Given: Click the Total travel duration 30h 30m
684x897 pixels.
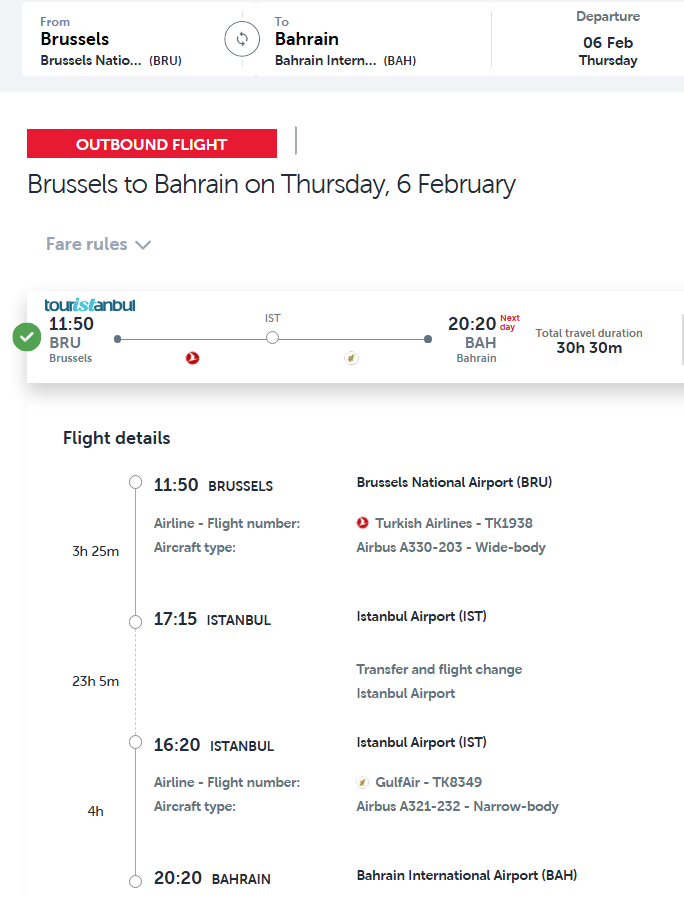Looking at the screenshot, I should tap(589, 341).
